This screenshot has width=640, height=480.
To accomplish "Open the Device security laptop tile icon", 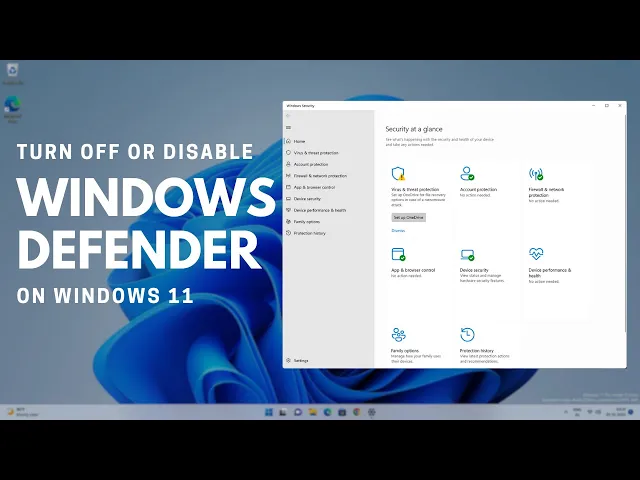I will point(467,255).
